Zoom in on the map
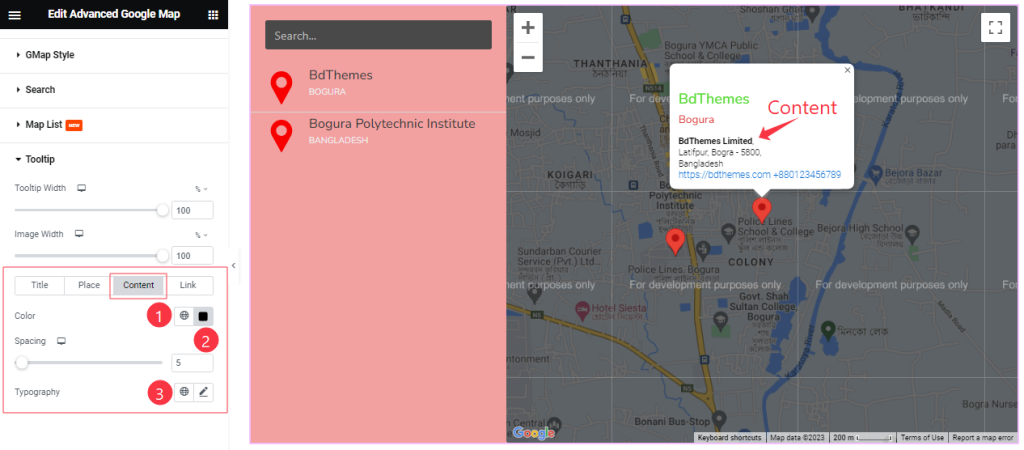This screenshot has height=450, width=1024. click(x=528, y=27)
